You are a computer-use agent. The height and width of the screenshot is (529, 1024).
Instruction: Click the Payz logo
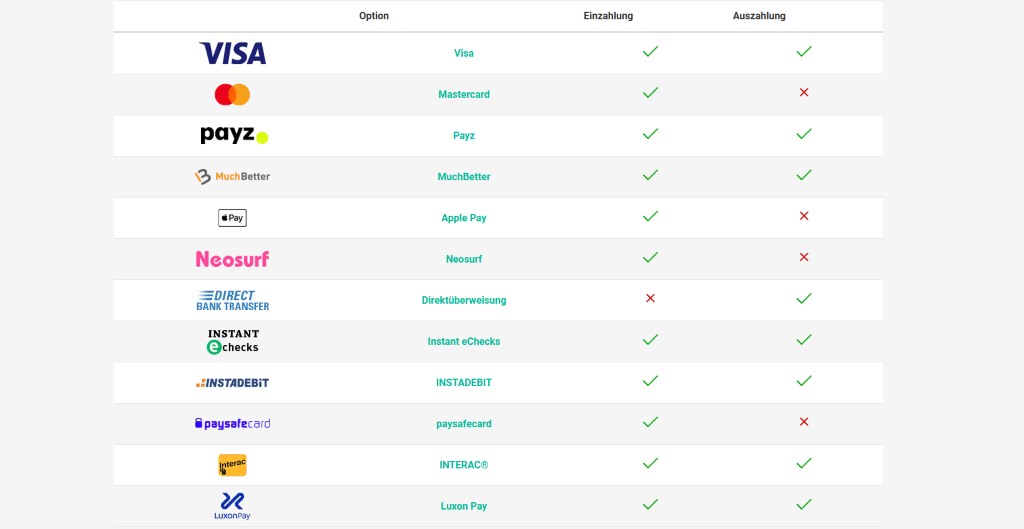tap(234, 135)
